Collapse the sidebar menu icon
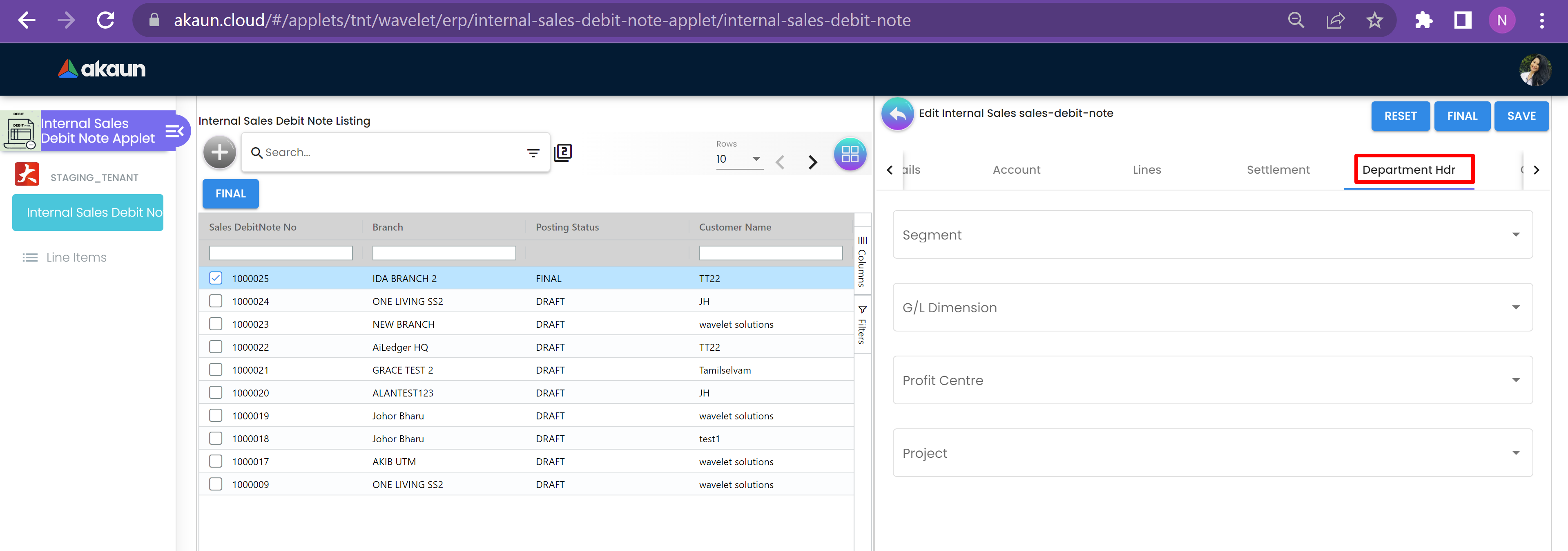 (x=174, y=131)
